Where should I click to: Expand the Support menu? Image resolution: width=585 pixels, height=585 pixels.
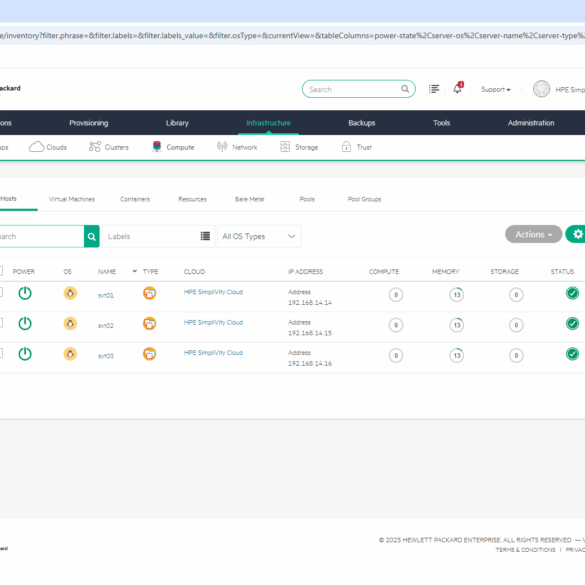pos(495,90)
